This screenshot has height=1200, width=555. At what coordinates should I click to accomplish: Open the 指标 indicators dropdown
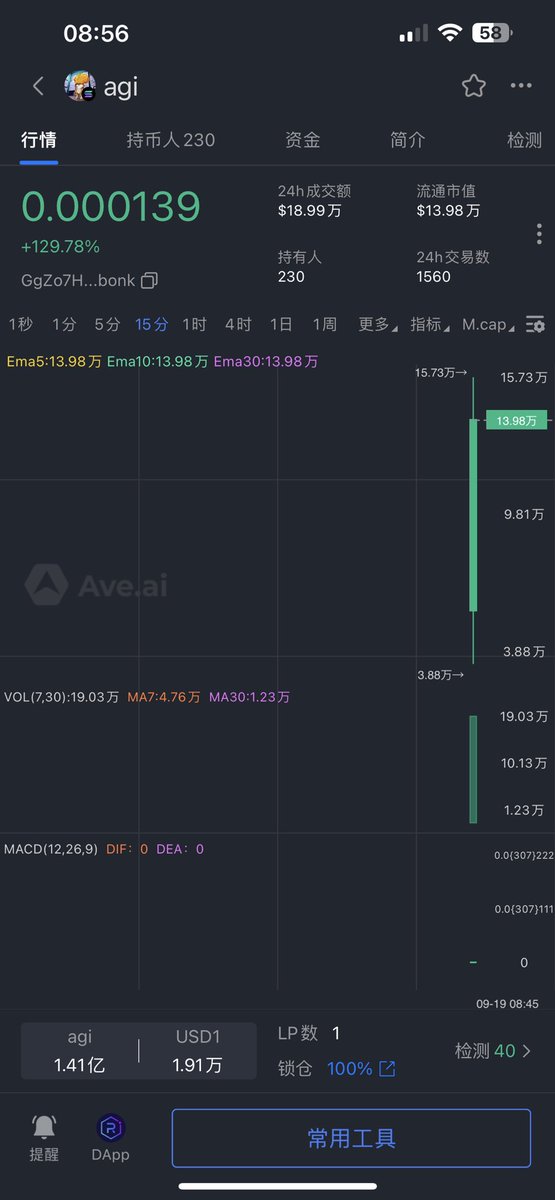coord(430,324)
